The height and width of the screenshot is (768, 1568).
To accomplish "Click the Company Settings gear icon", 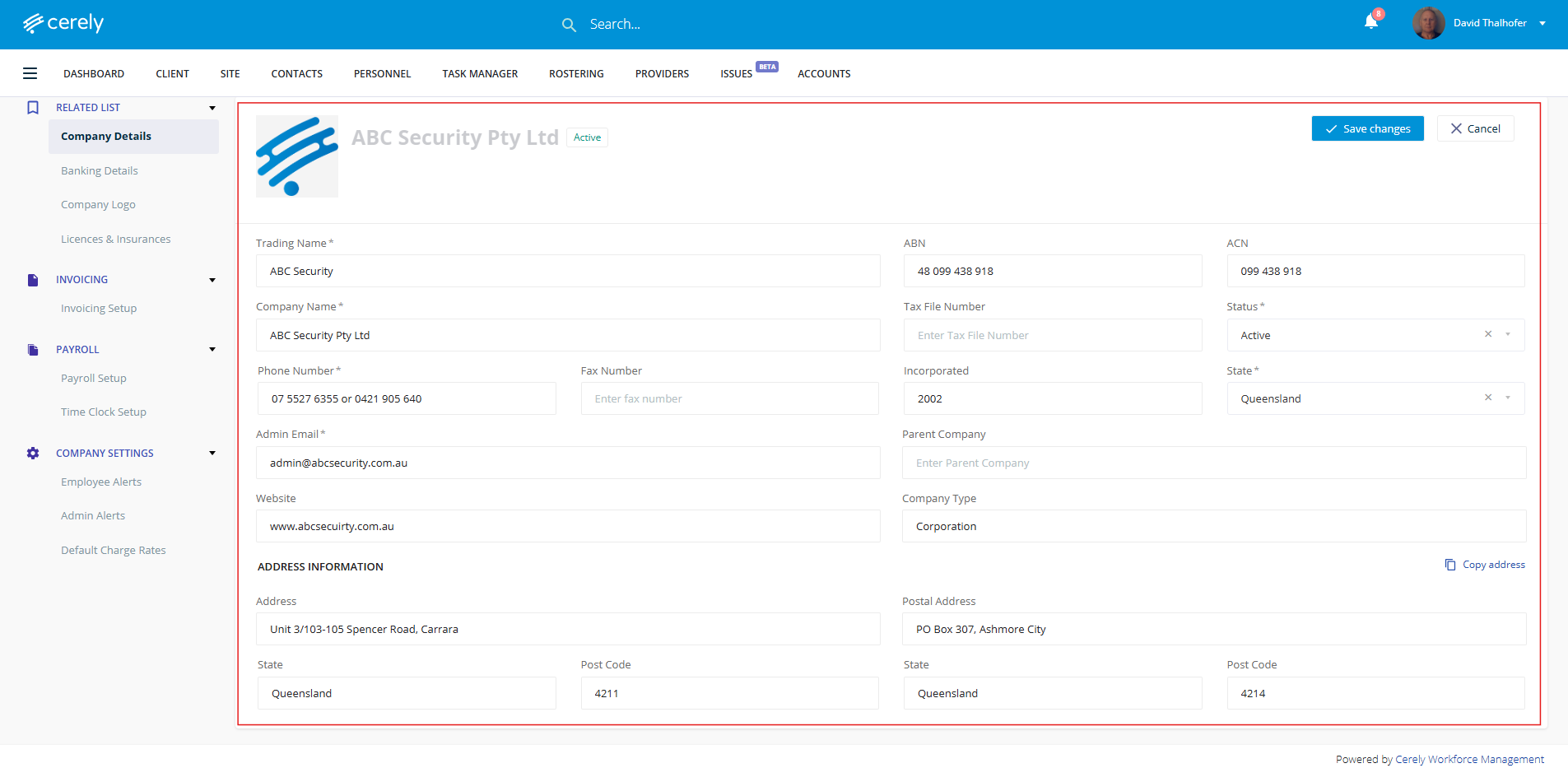I will pyautogui.click(x=33, y=454).
